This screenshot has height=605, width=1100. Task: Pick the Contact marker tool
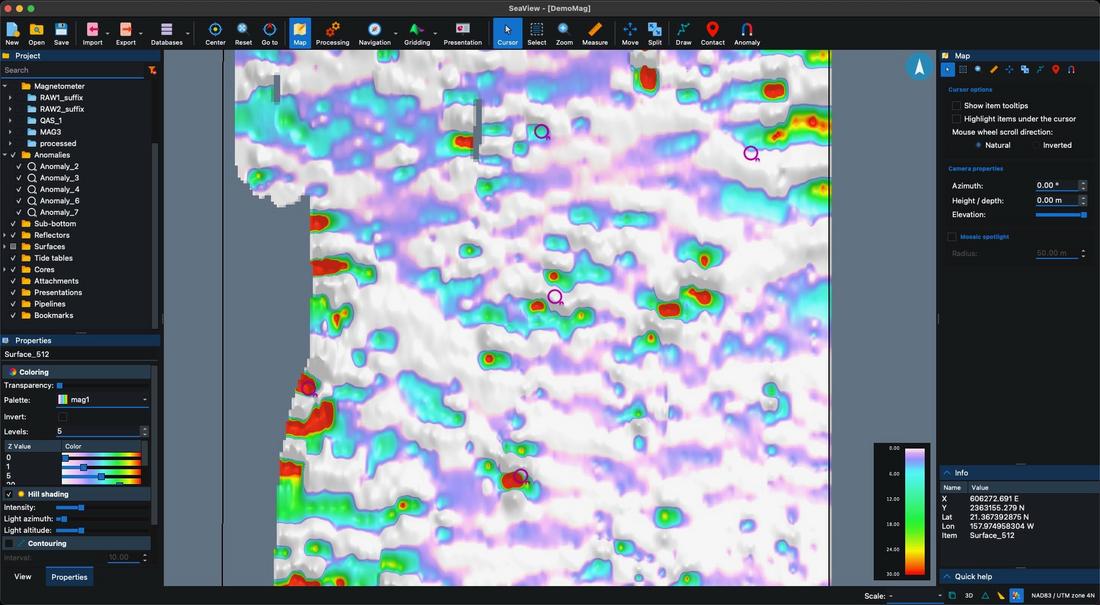coord(712,33)
